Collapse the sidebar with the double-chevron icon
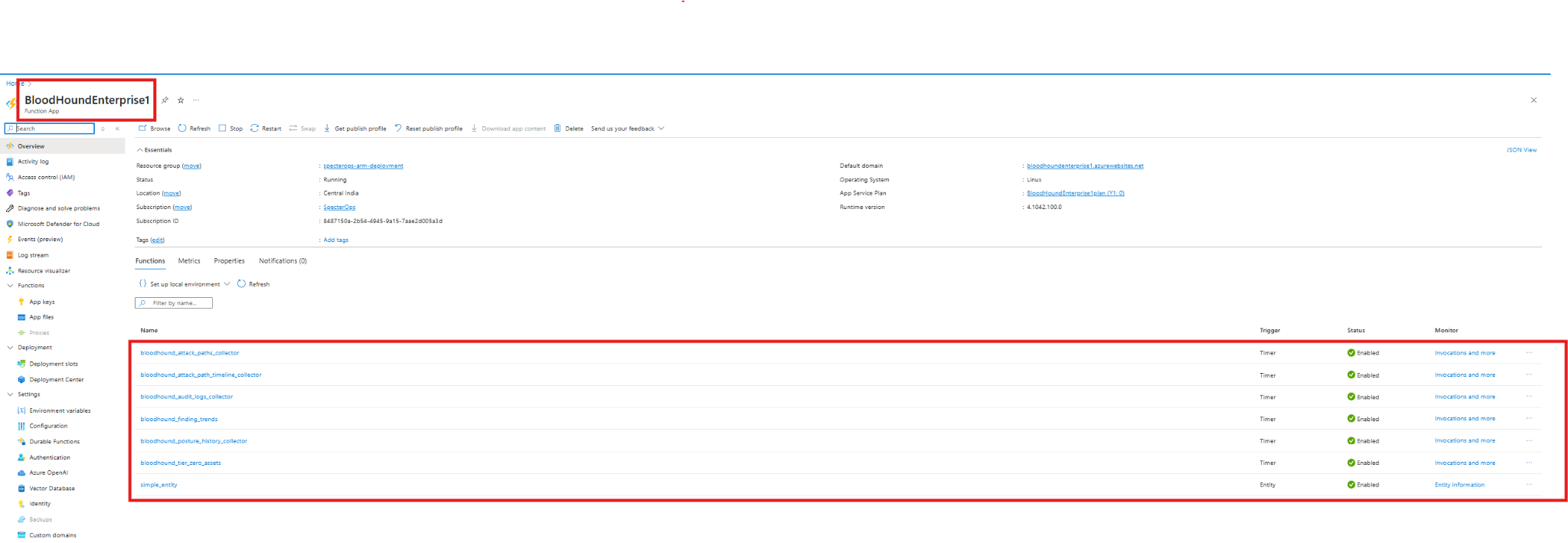Viewport: 1568px width, 543px height. [x=117, y=129]
